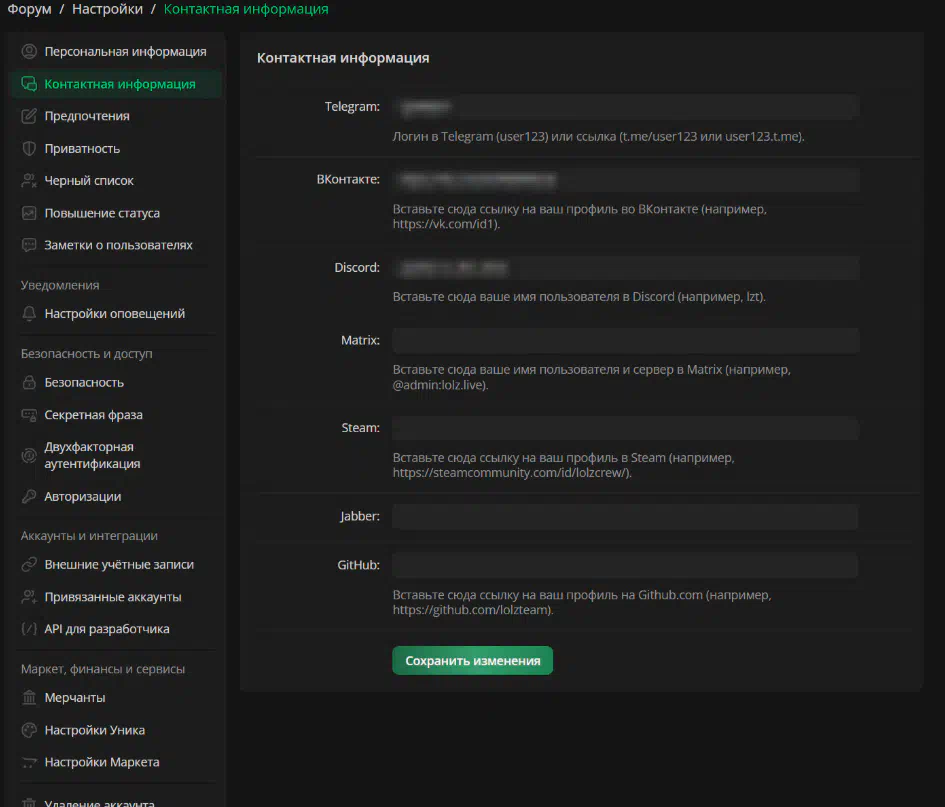The image size is (945, 807).
Task: Click the person icon beside Персональная информация
Action: pyautogui.click(x=29, y=51)
